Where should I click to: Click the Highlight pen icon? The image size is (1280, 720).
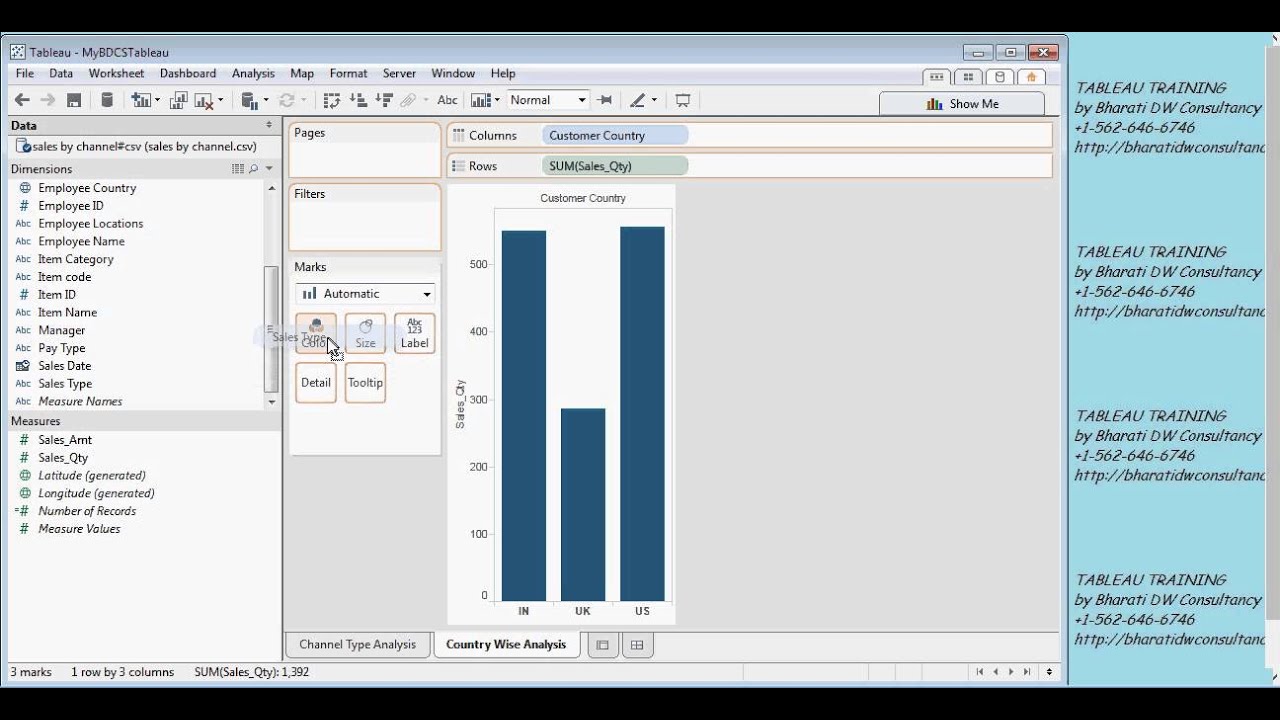coord(638,100)
